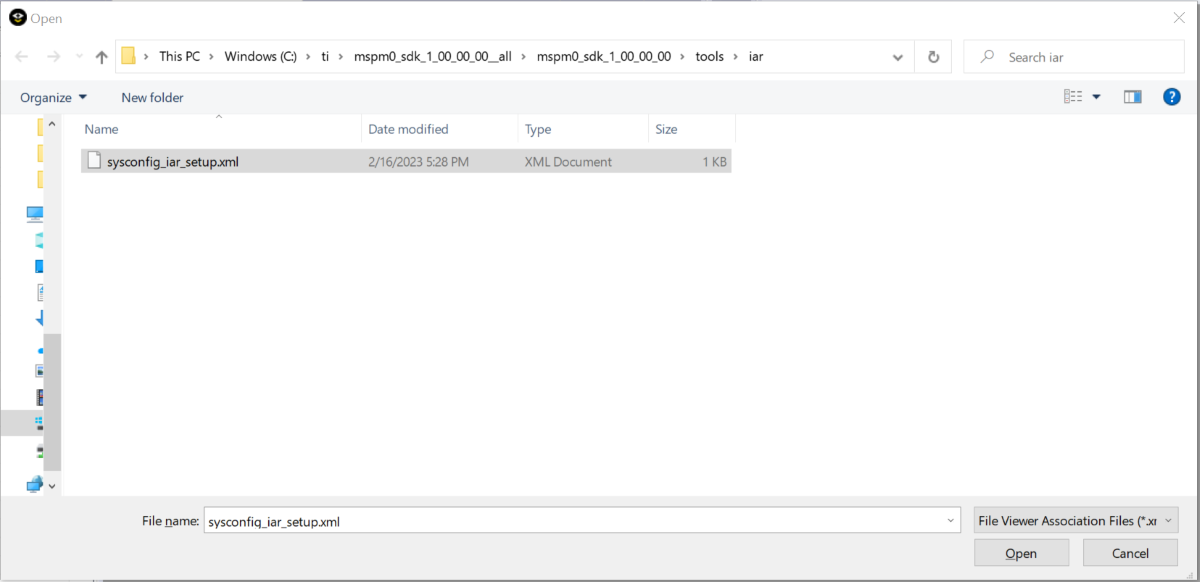Click New folder in the toolbar
1200x582 pixels.
pos(152,97)
